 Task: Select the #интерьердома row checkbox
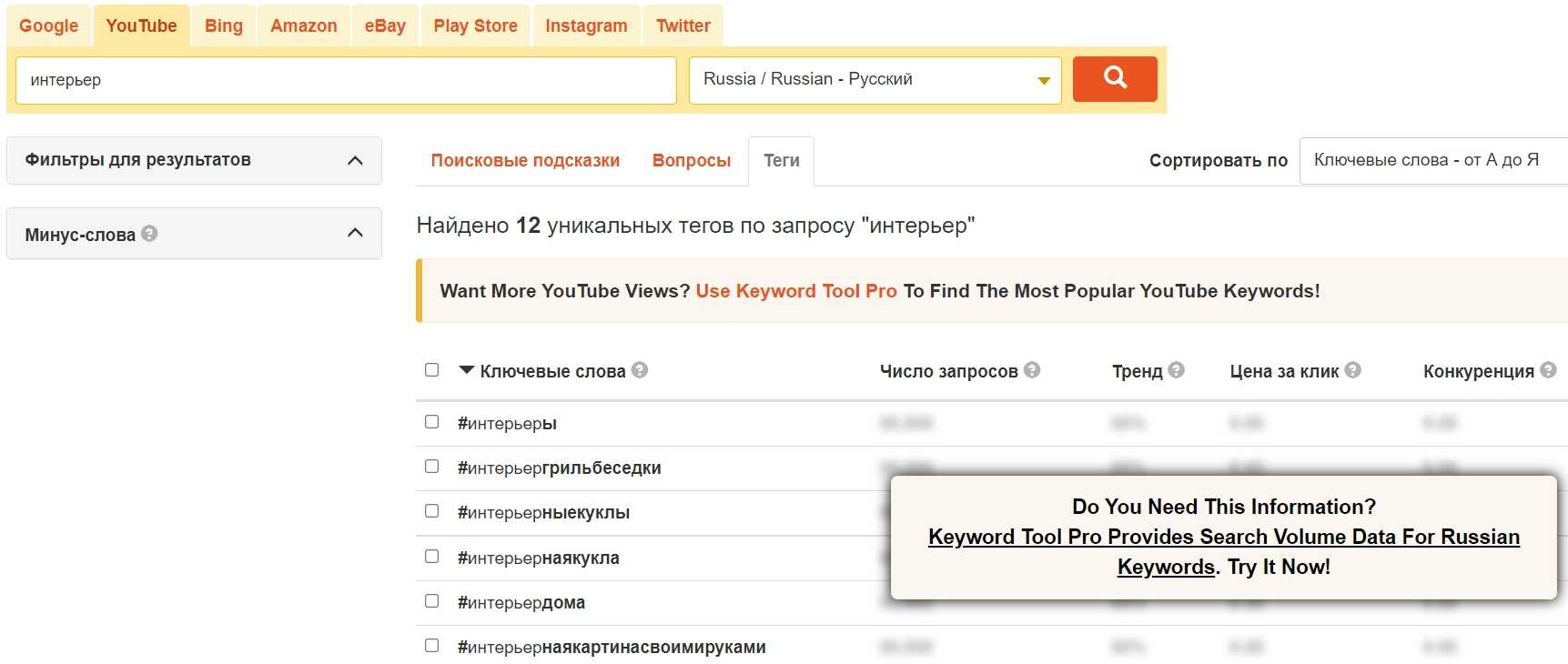point(432,601)
